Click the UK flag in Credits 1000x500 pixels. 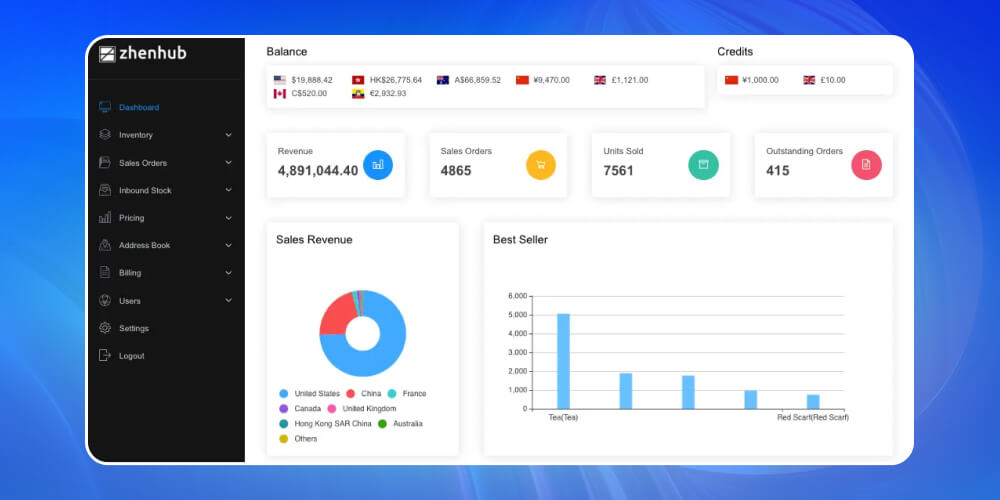809,80
